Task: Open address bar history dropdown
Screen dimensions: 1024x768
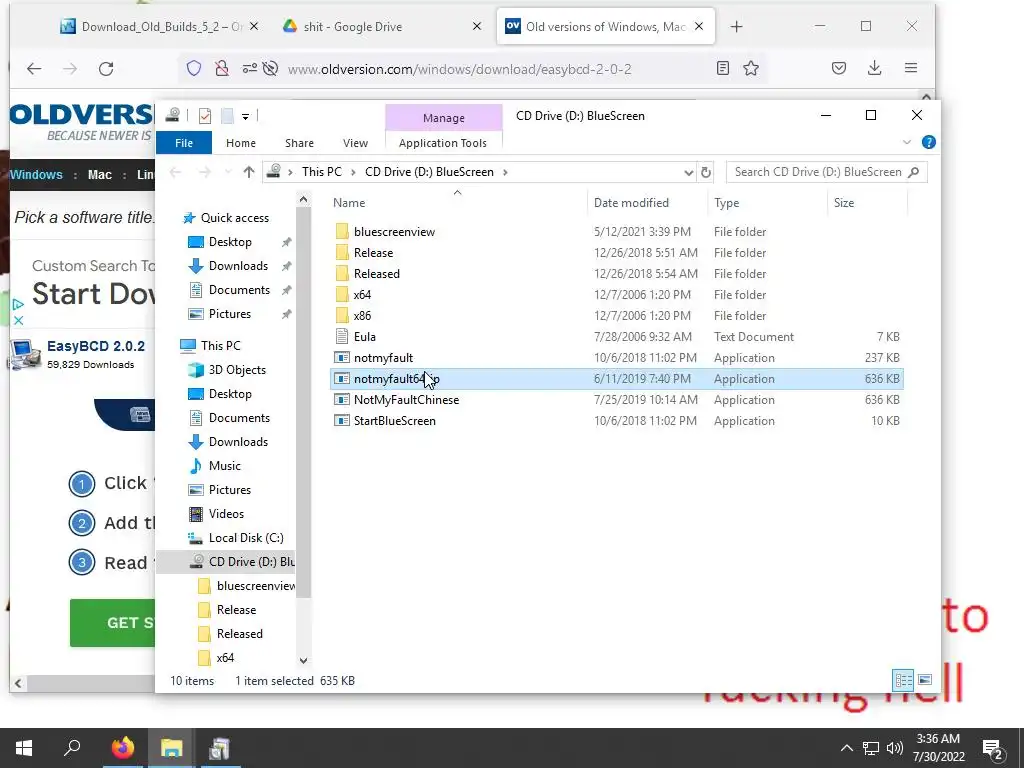Action: [688, 172]
